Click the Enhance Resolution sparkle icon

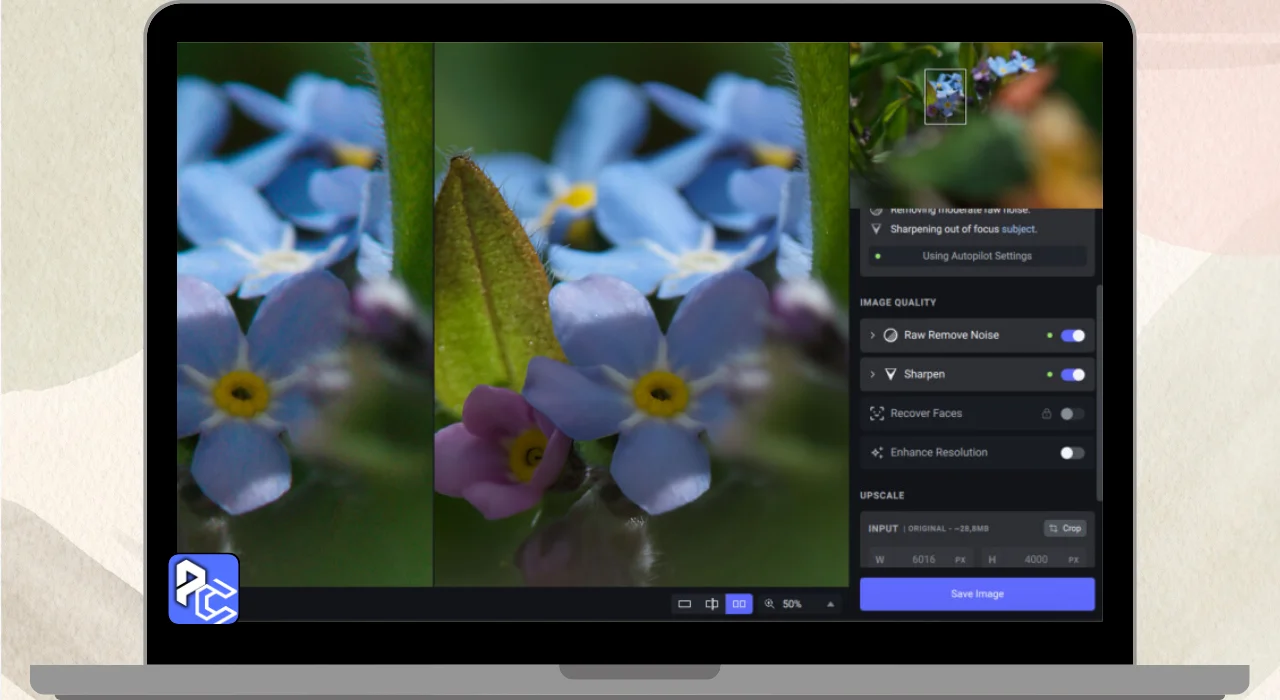[877, 453]
